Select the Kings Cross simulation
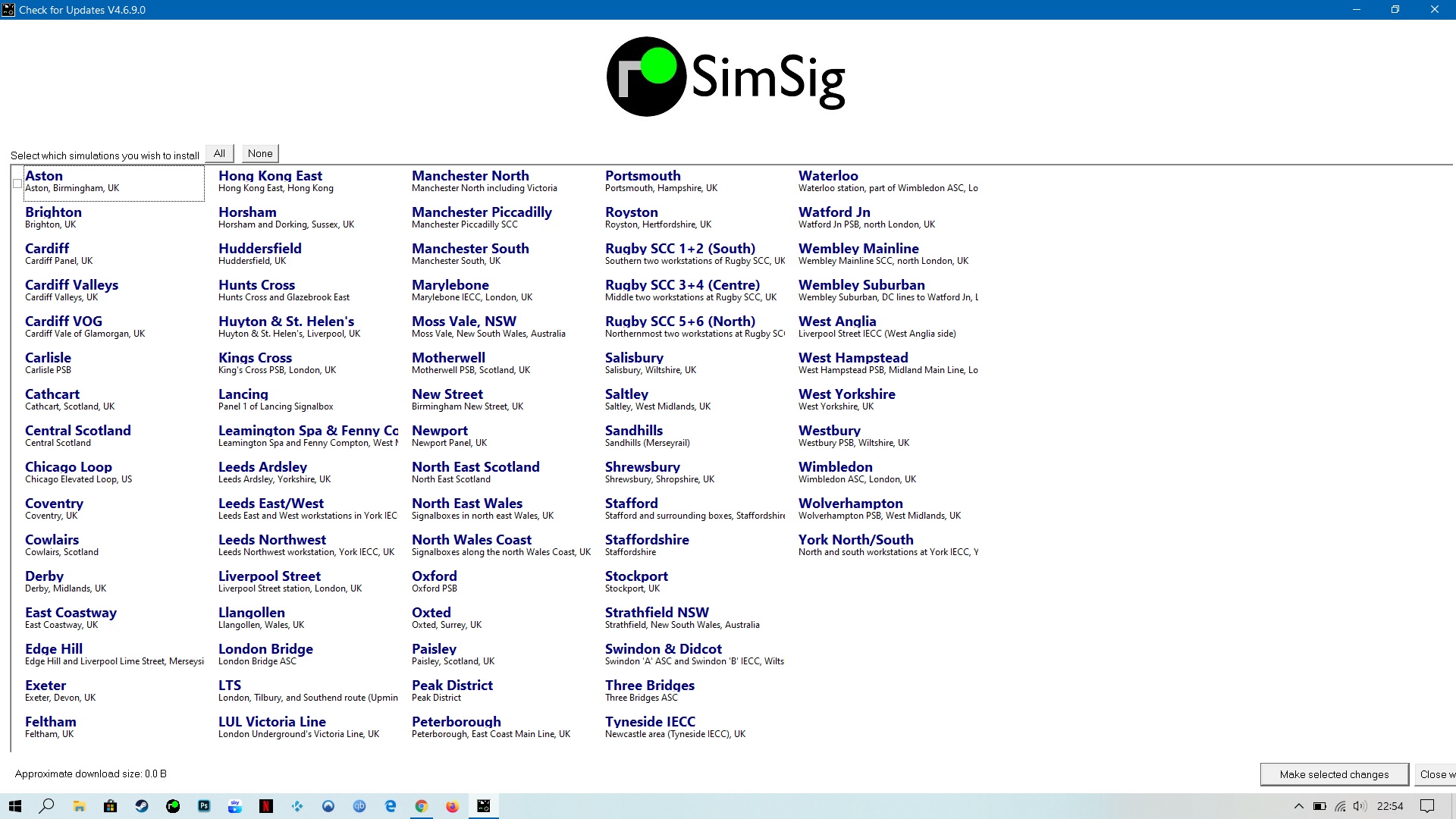This screenshot has height=819, width=1456. 277,362
